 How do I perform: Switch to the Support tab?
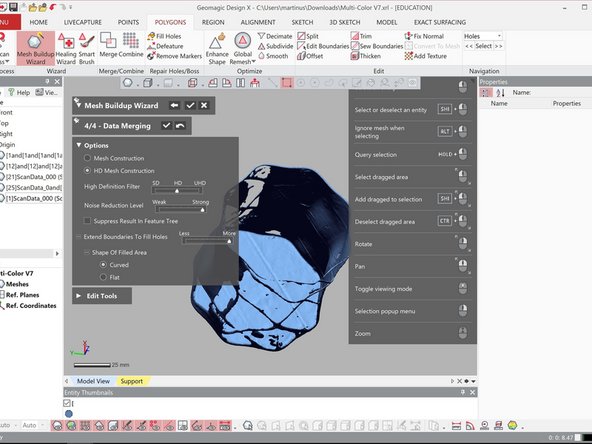tap(132, 381)
